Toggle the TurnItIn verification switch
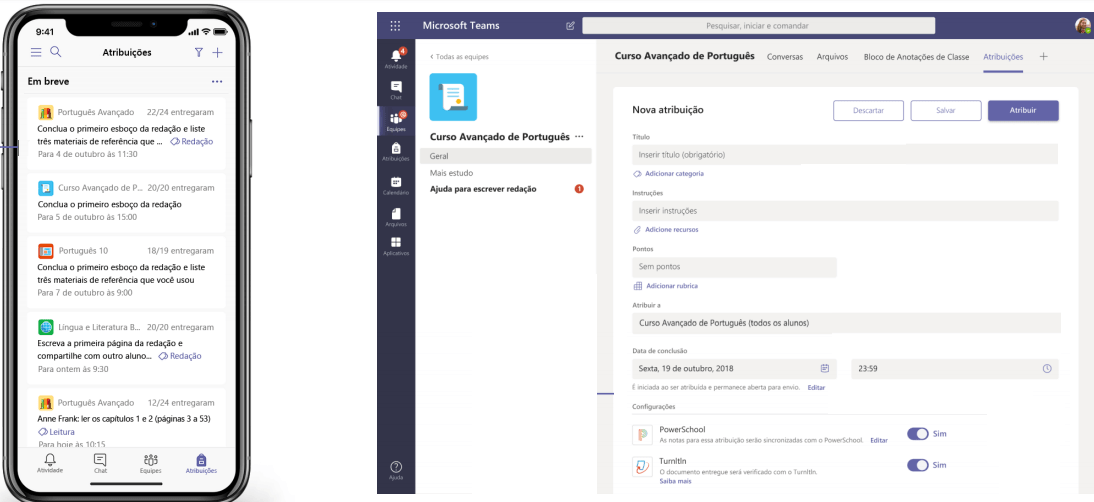The width and height of the screenshot is (1094, 502). [917, 465]
